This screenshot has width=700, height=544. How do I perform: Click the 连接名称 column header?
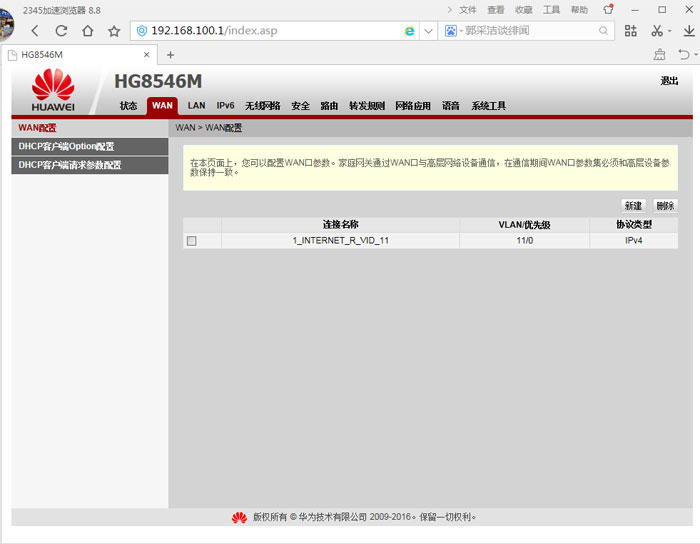pos(341,224)
